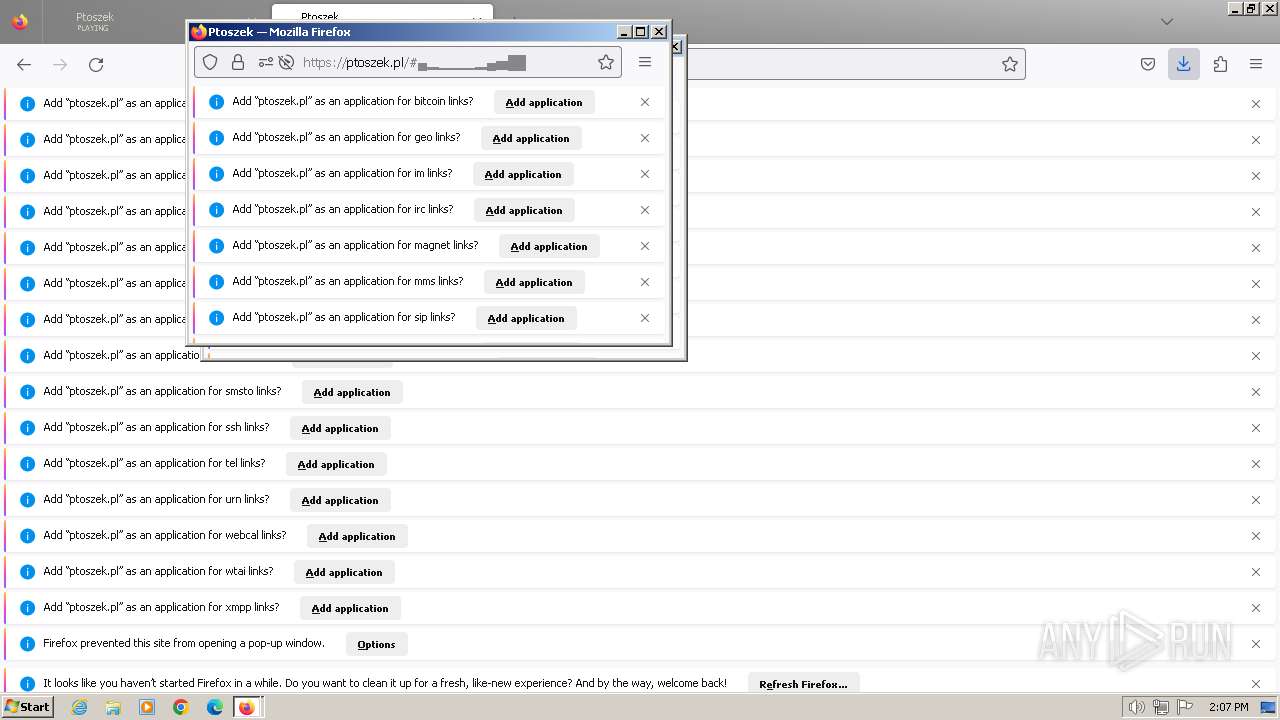
Task: Dismiss pop-up blocked notification bar
Action: pyautogui.click(x=1256, y=644)
